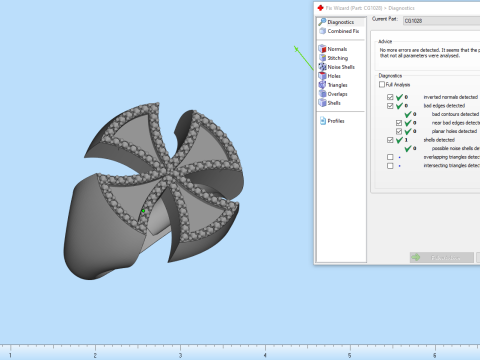Toggle the inverted normals detected checkbox
480x360 pixels.
point(390,97)
